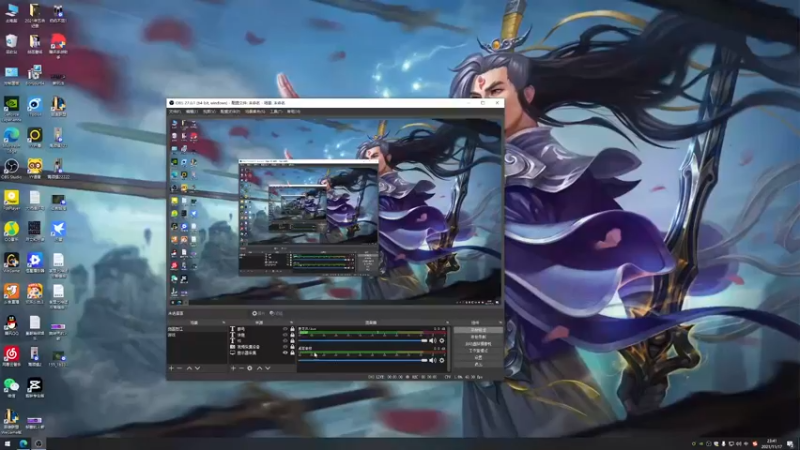Toggle lock on Video Capture Device source

click(292, 346)
